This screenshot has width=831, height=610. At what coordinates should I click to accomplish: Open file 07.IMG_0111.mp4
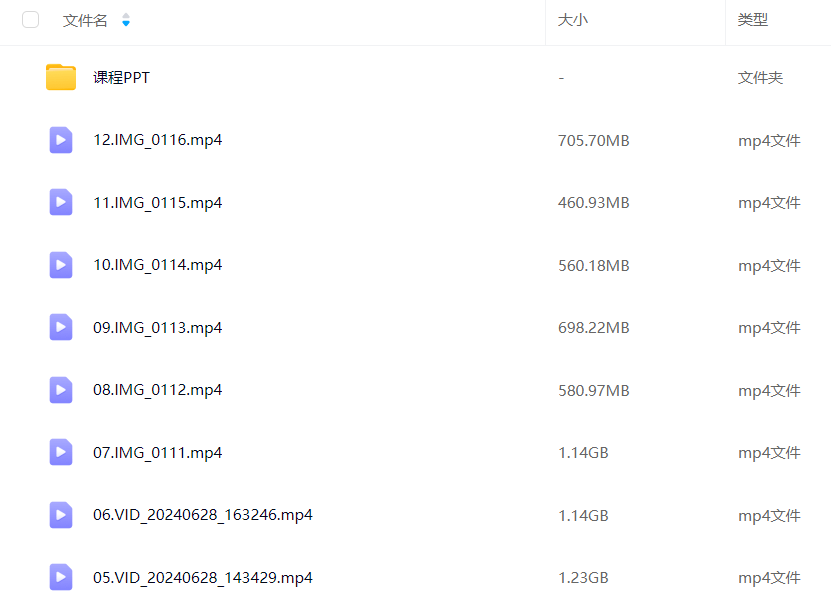tap(157, 453)
